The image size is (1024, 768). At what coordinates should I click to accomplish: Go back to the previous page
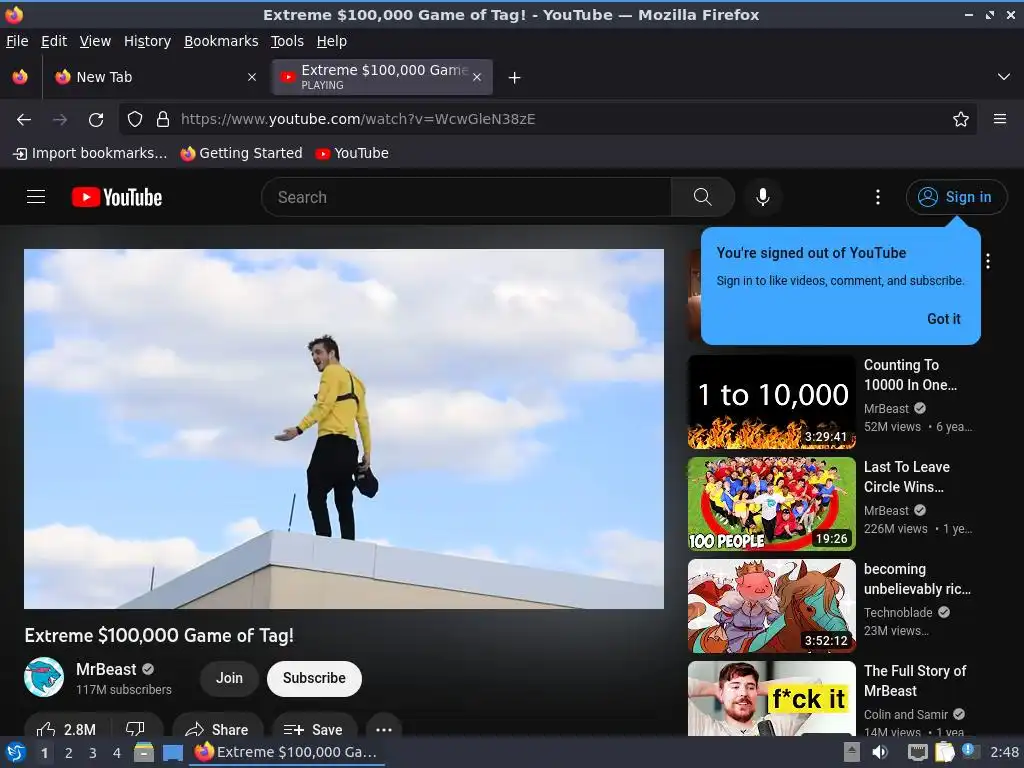coord(24,119)
